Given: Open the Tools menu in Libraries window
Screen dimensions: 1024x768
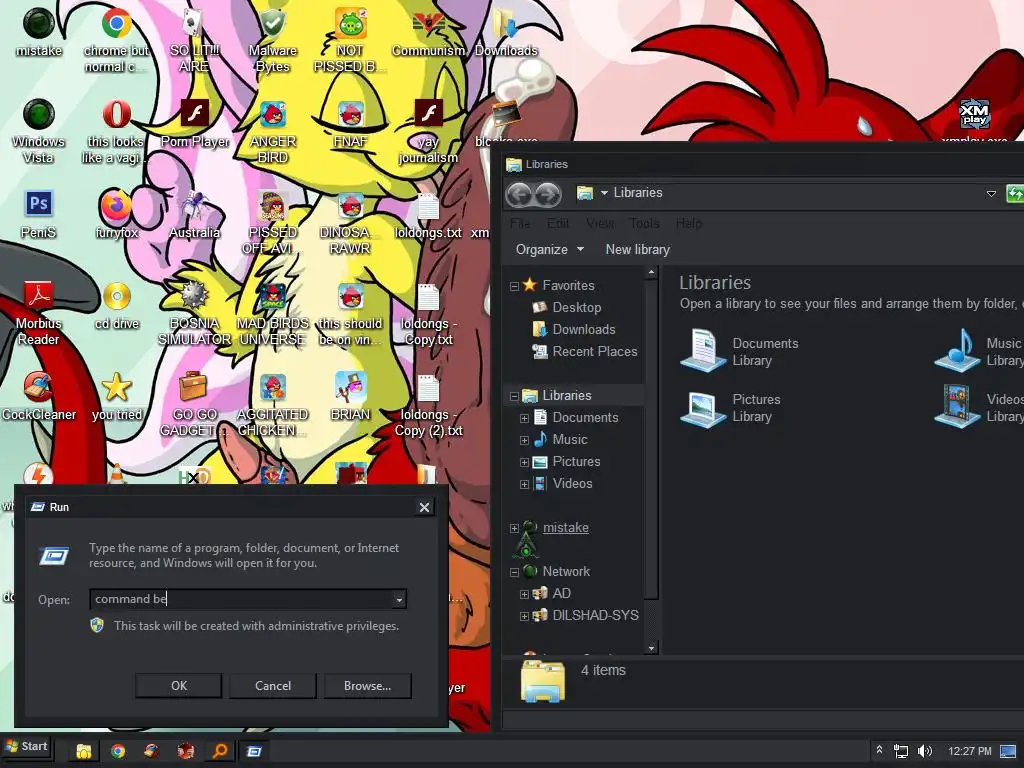Looking at the screenshot, I should pyautogui.click(x=645, y=223).
